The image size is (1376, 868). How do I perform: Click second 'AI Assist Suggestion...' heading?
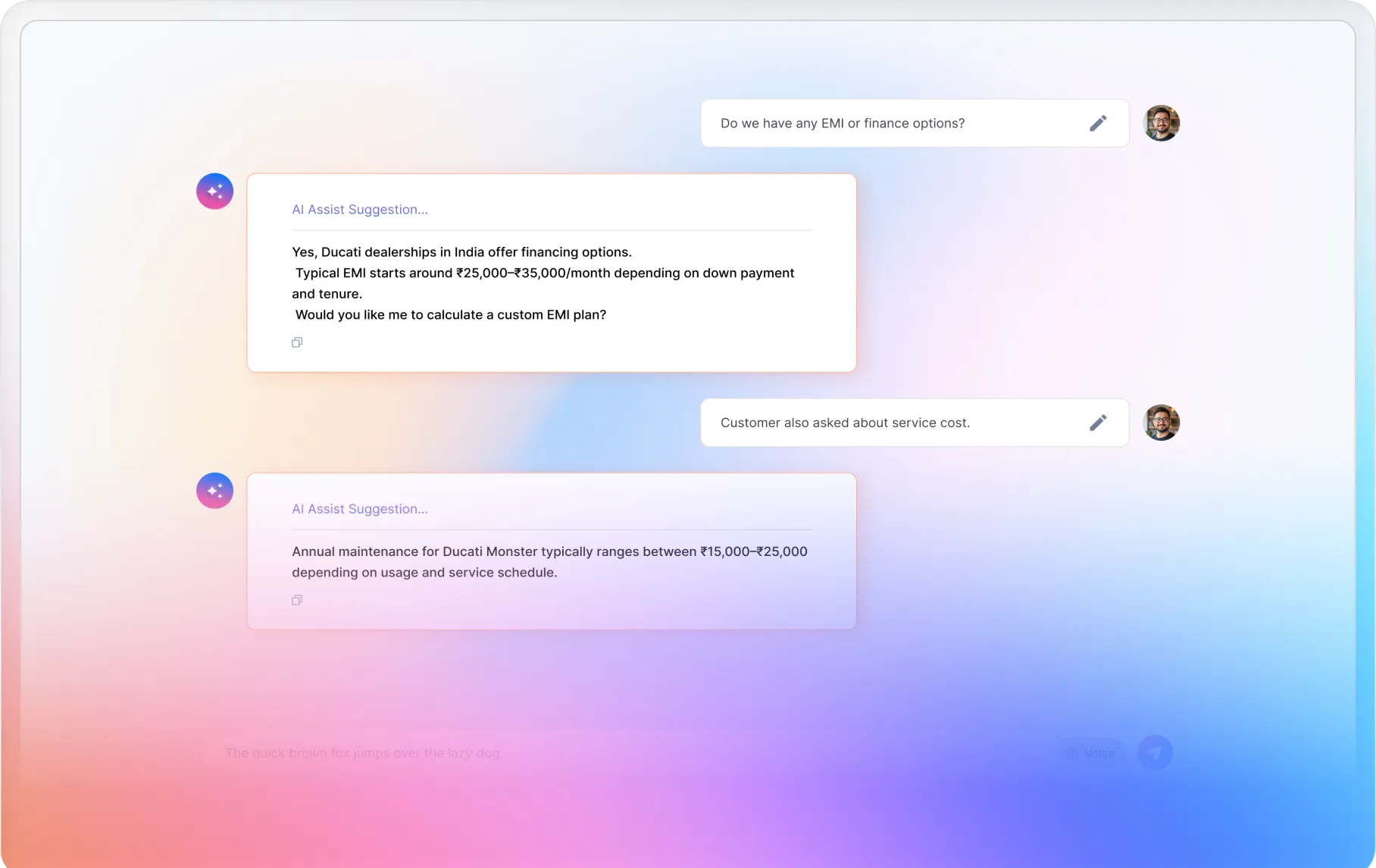360,509
